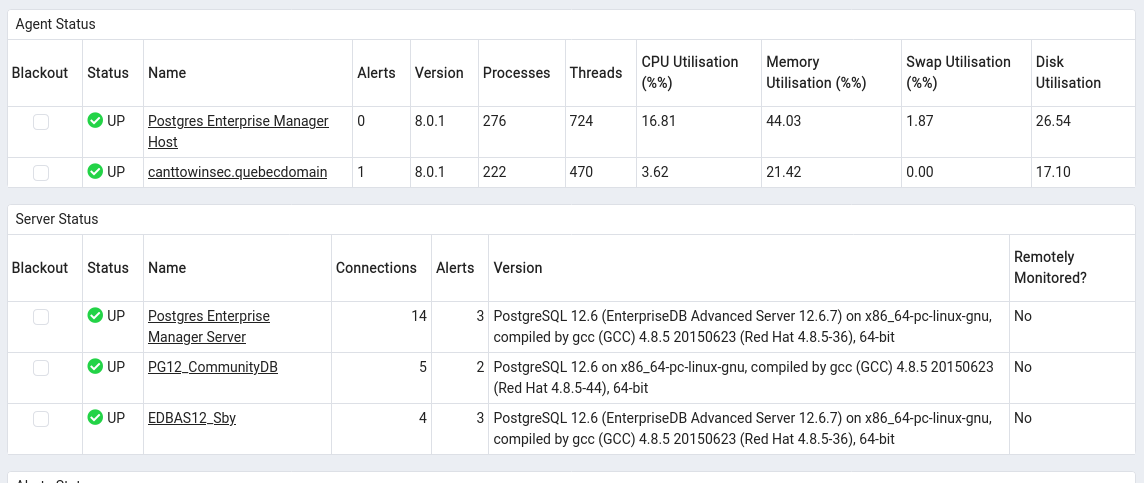Toggle blackout checkbox for PG12_CommunityDB
This screenshot has width=1144, height=483.
[x=41, y=368]
